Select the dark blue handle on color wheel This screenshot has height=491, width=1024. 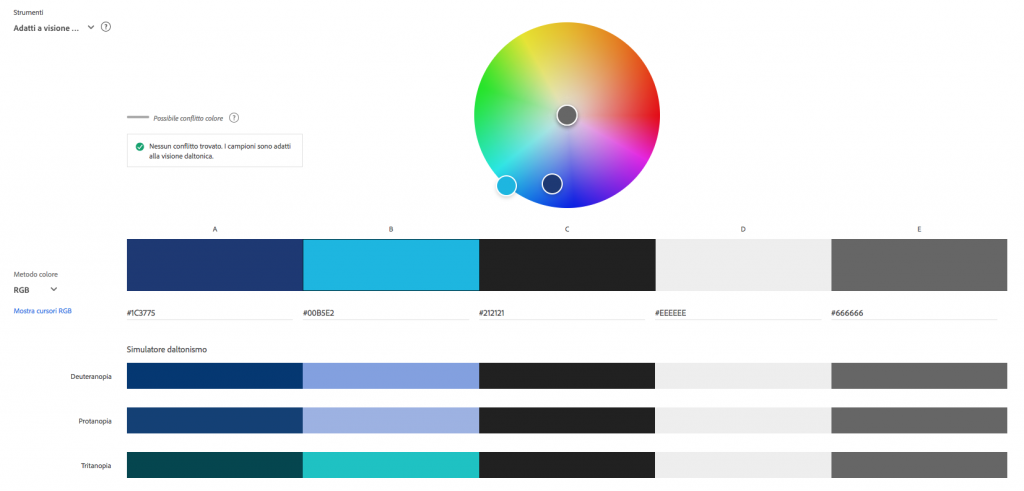[x=552, y=183]
